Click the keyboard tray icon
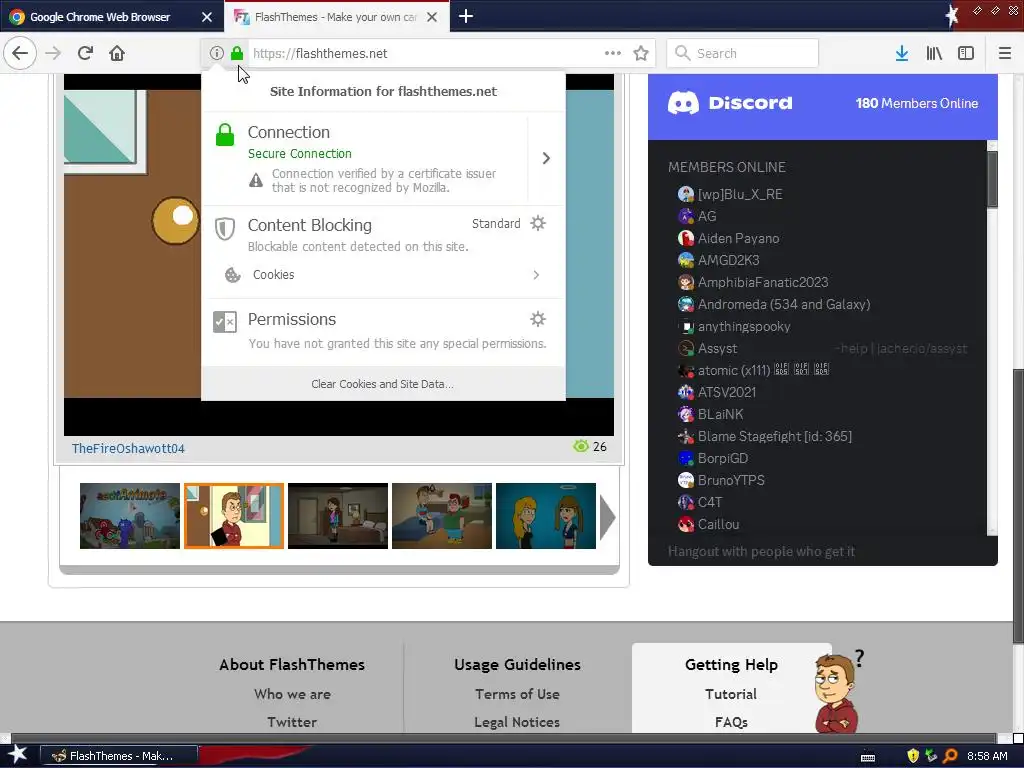The image size is (1024, 768). (x=868, y=757)
